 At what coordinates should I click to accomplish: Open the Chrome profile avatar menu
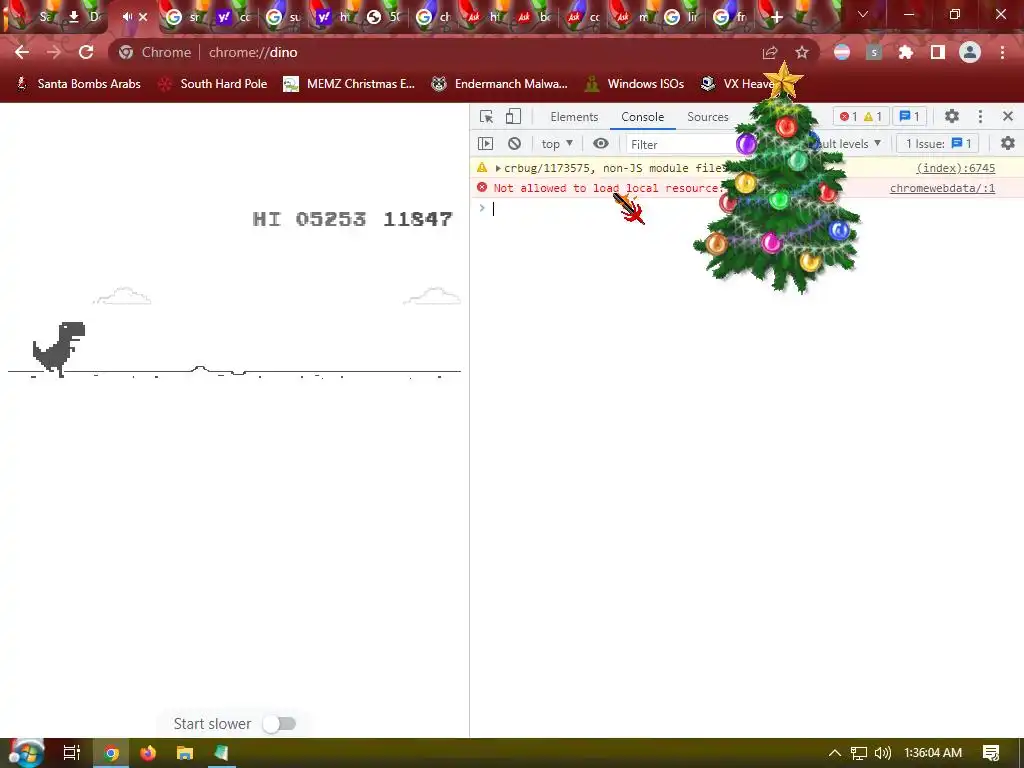click(x=970, y=52)
